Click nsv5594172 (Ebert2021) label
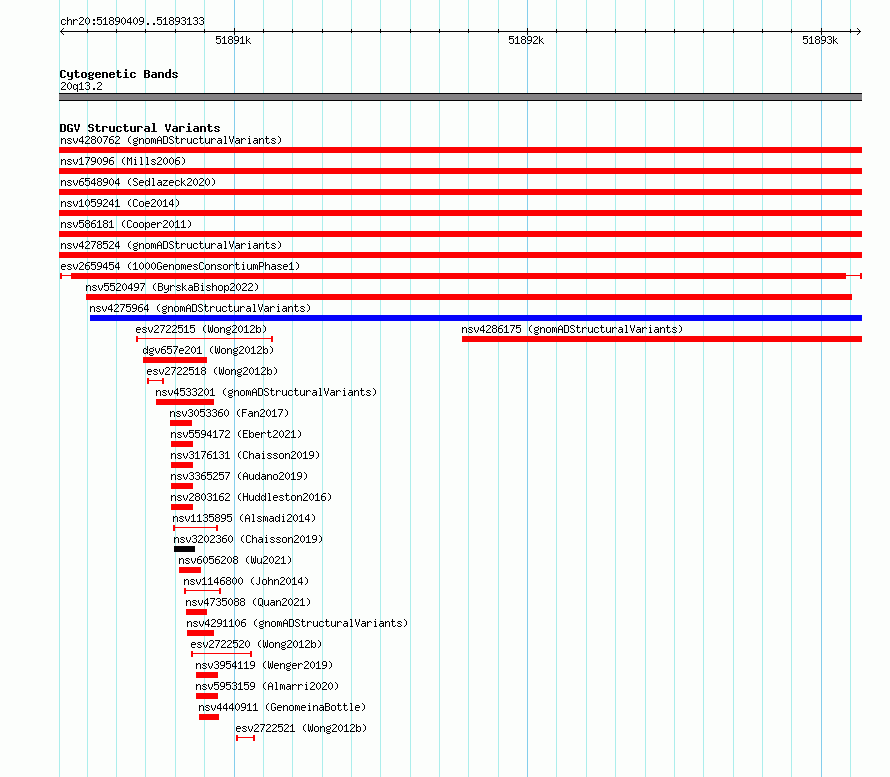The height and width of the screenshot is (777, 890). click(x=236, y=434)
